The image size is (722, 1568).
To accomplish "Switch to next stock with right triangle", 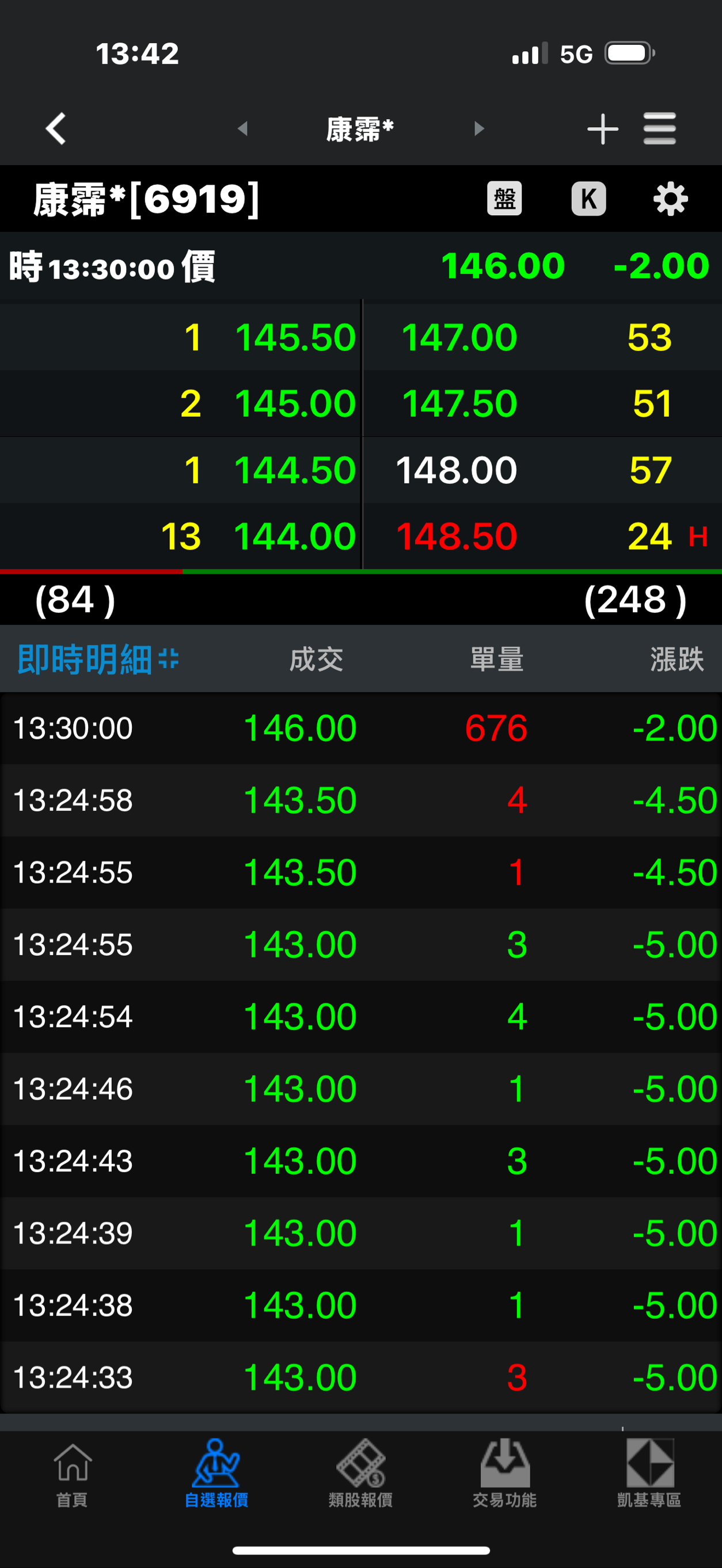I will tap(479, 128).
